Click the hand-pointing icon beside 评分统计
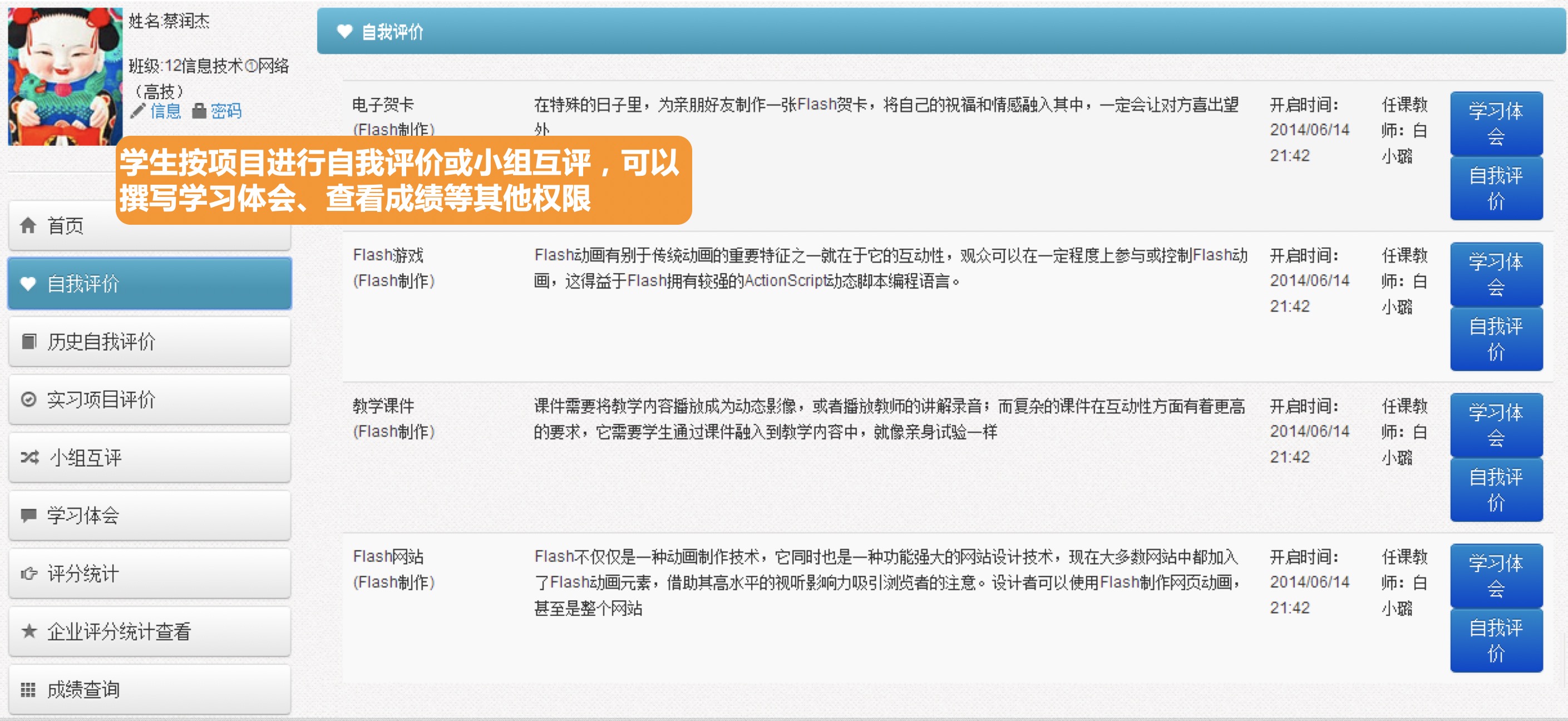1568x721 pixels. (28, 573)
